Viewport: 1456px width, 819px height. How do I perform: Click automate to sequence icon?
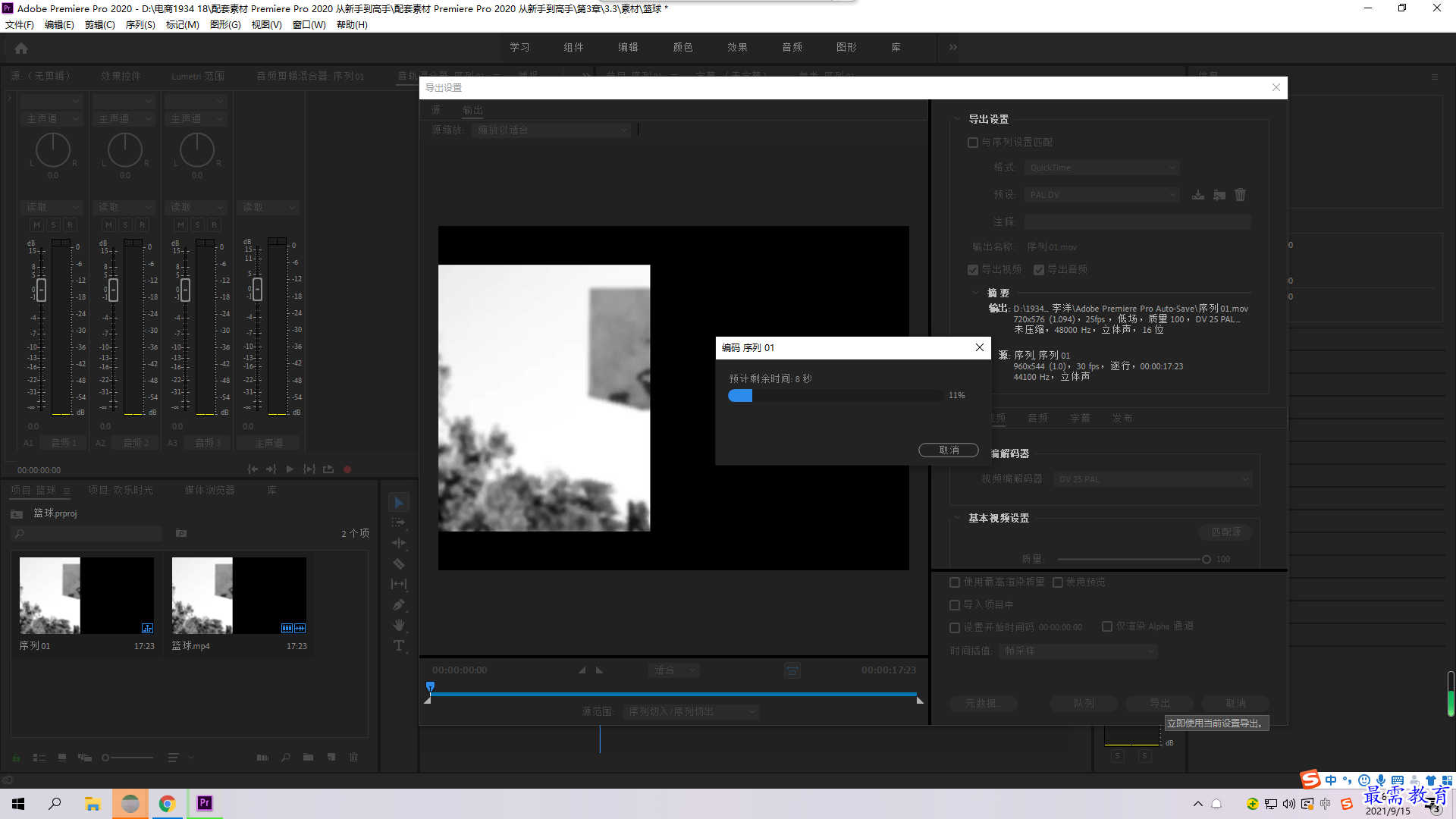[x=262, y=758]
